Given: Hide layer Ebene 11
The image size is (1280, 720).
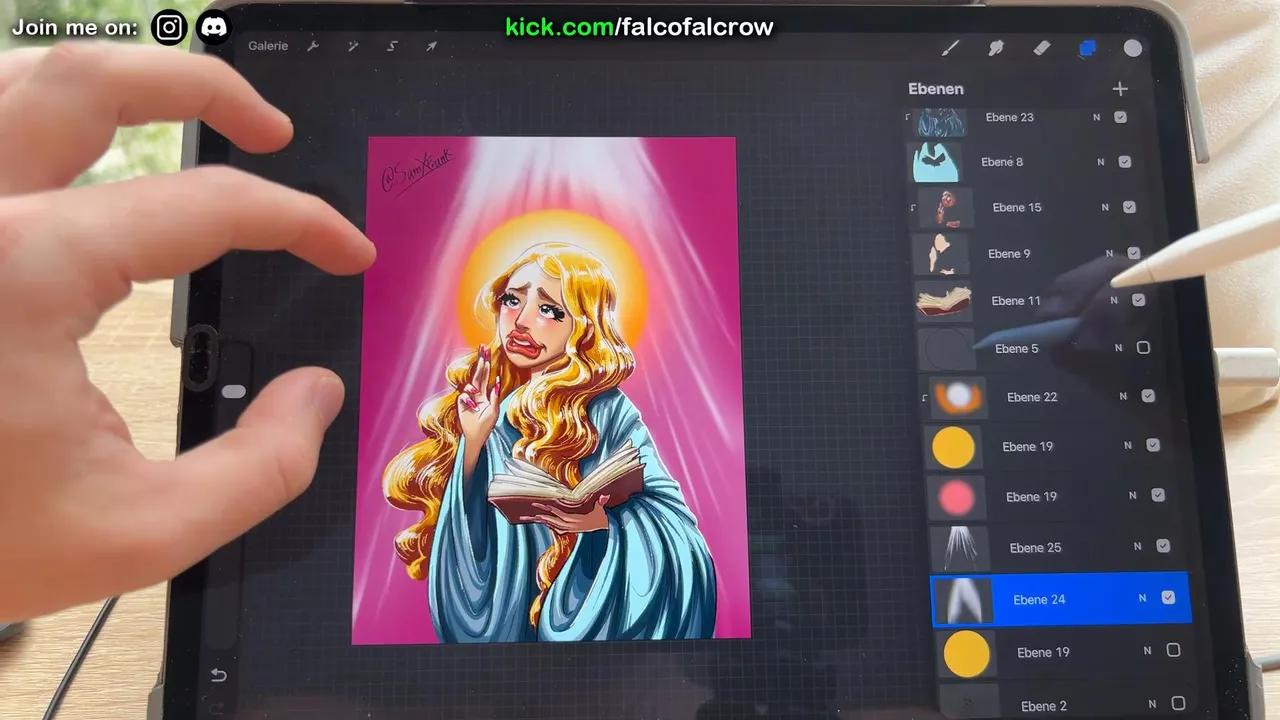Looking at the screenshot, I should [1138, 300].
